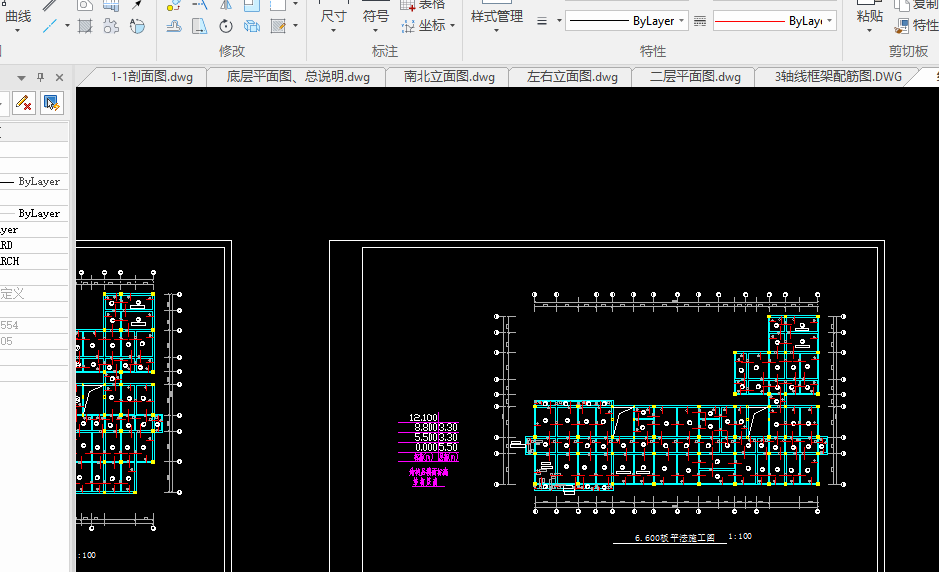The width and height of the screenshot is (939, 572).
Task: Click the hatch fill tool icon
Action: [85, 26]
